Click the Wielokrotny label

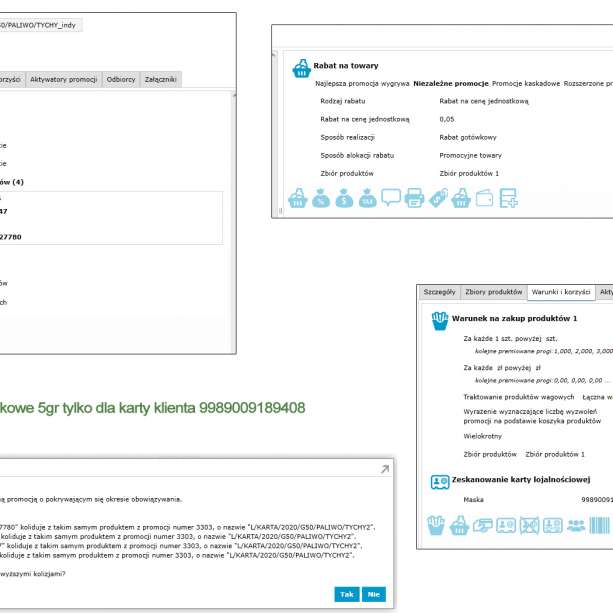(482, 436)
